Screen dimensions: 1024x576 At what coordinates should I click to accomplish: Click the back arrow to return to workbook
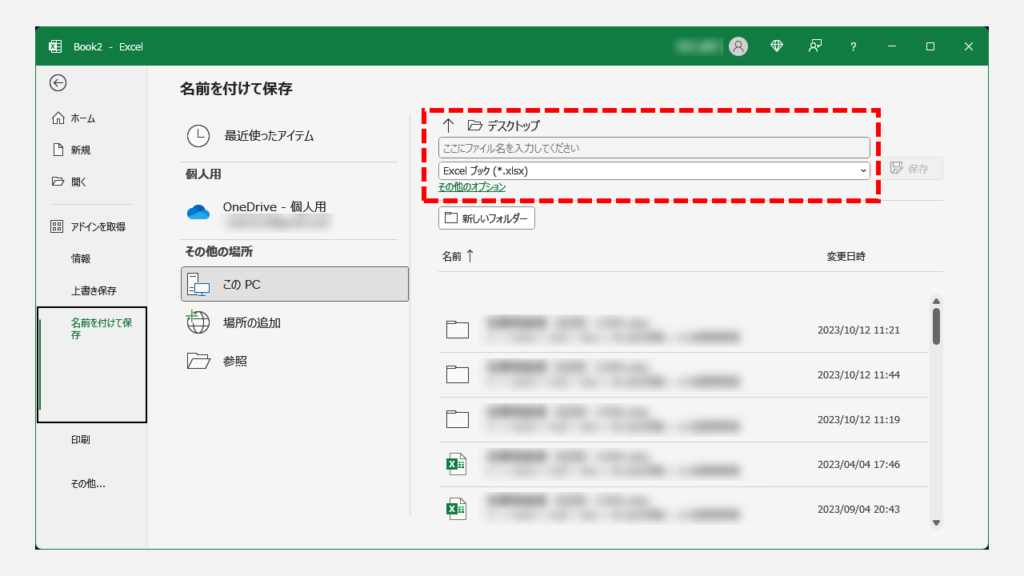pyautogui.click(x=58, y=83)
